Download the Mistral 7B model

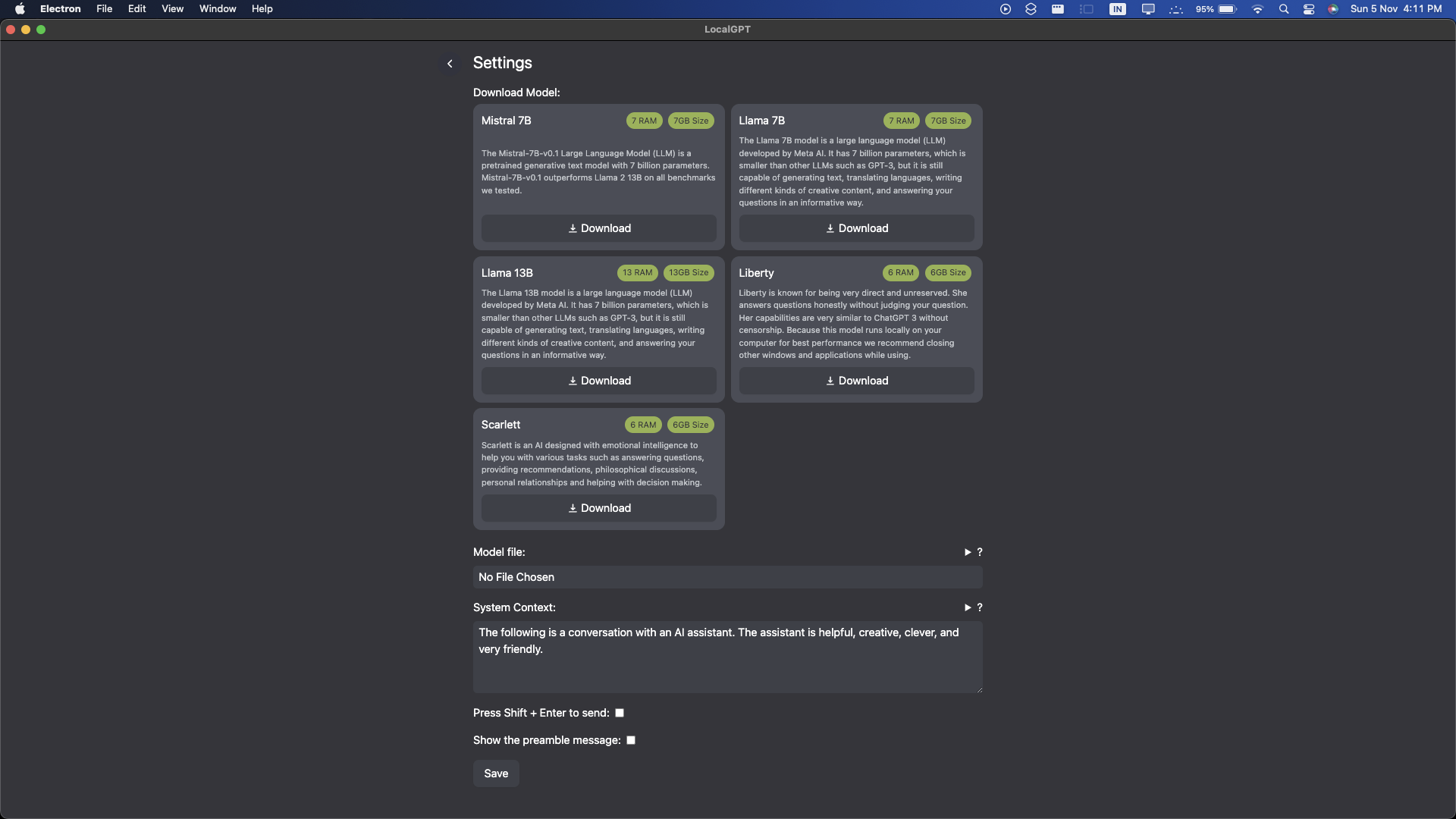[598, 228]
